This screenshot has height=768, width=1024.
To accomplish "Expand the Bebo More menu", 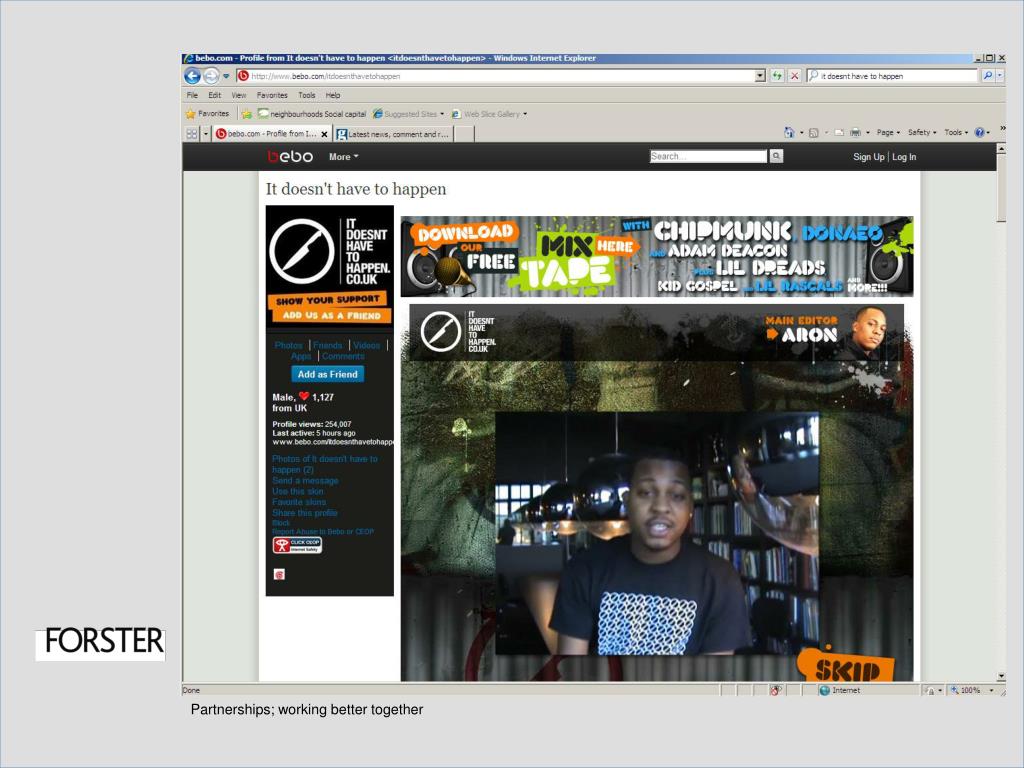I will [344, 157].
